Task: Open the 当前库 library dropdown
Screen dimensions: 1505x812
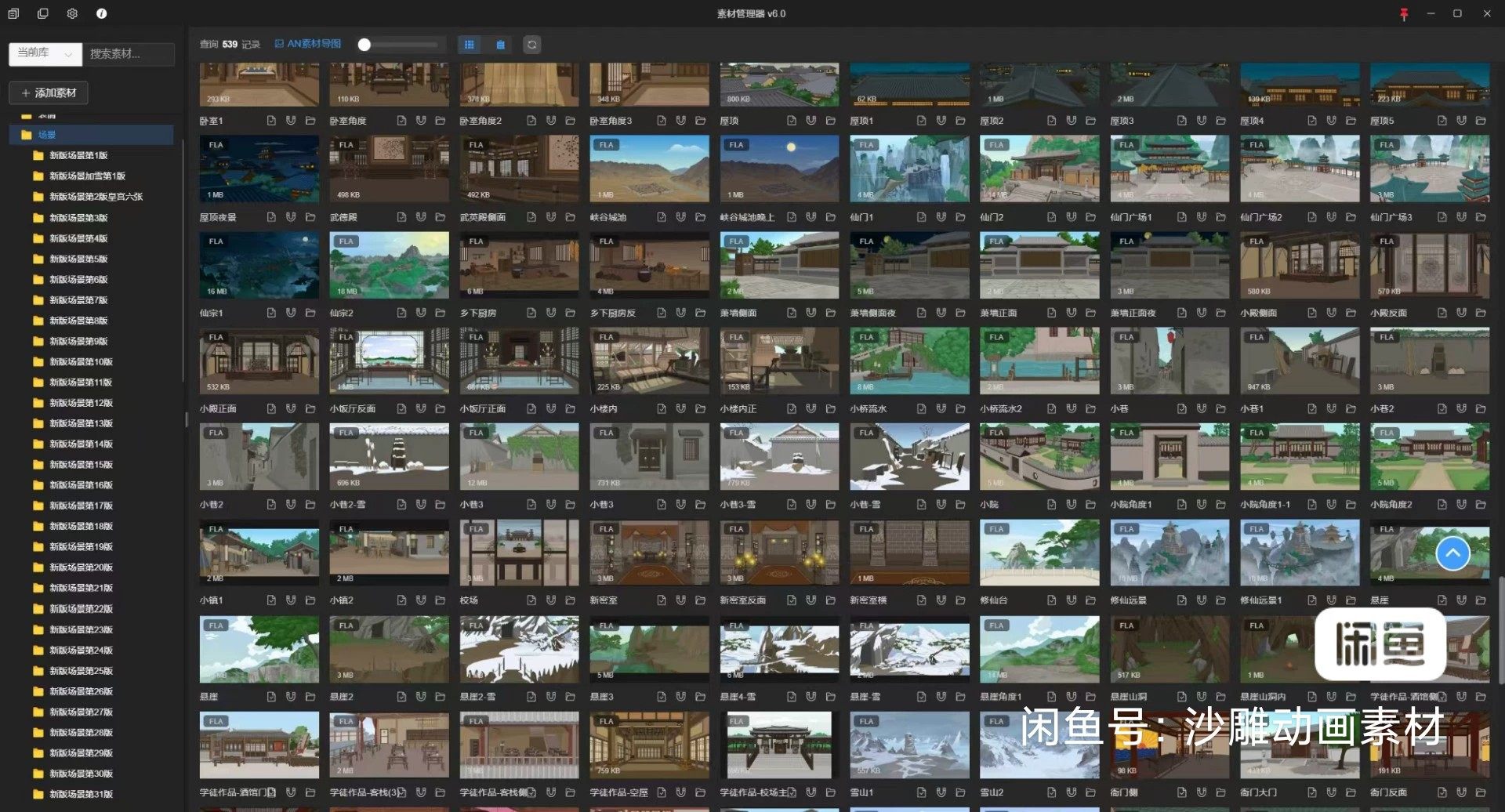Action: [x=45, y=53]
